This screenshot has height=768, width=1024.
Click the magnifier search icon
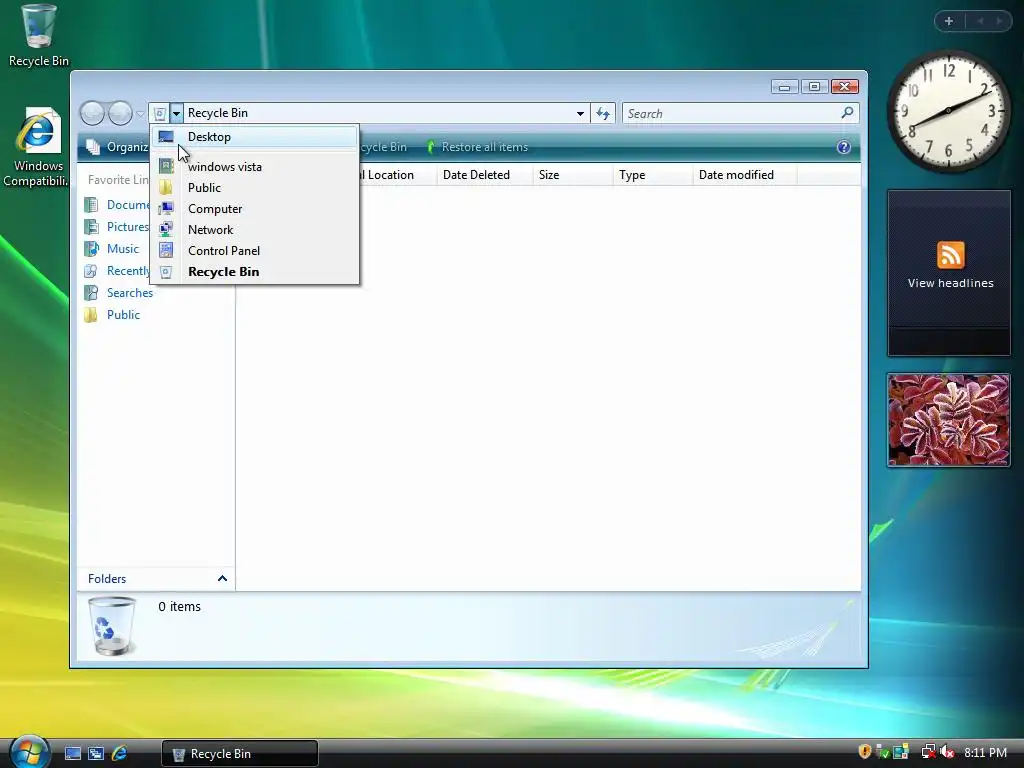coord(847,113)
